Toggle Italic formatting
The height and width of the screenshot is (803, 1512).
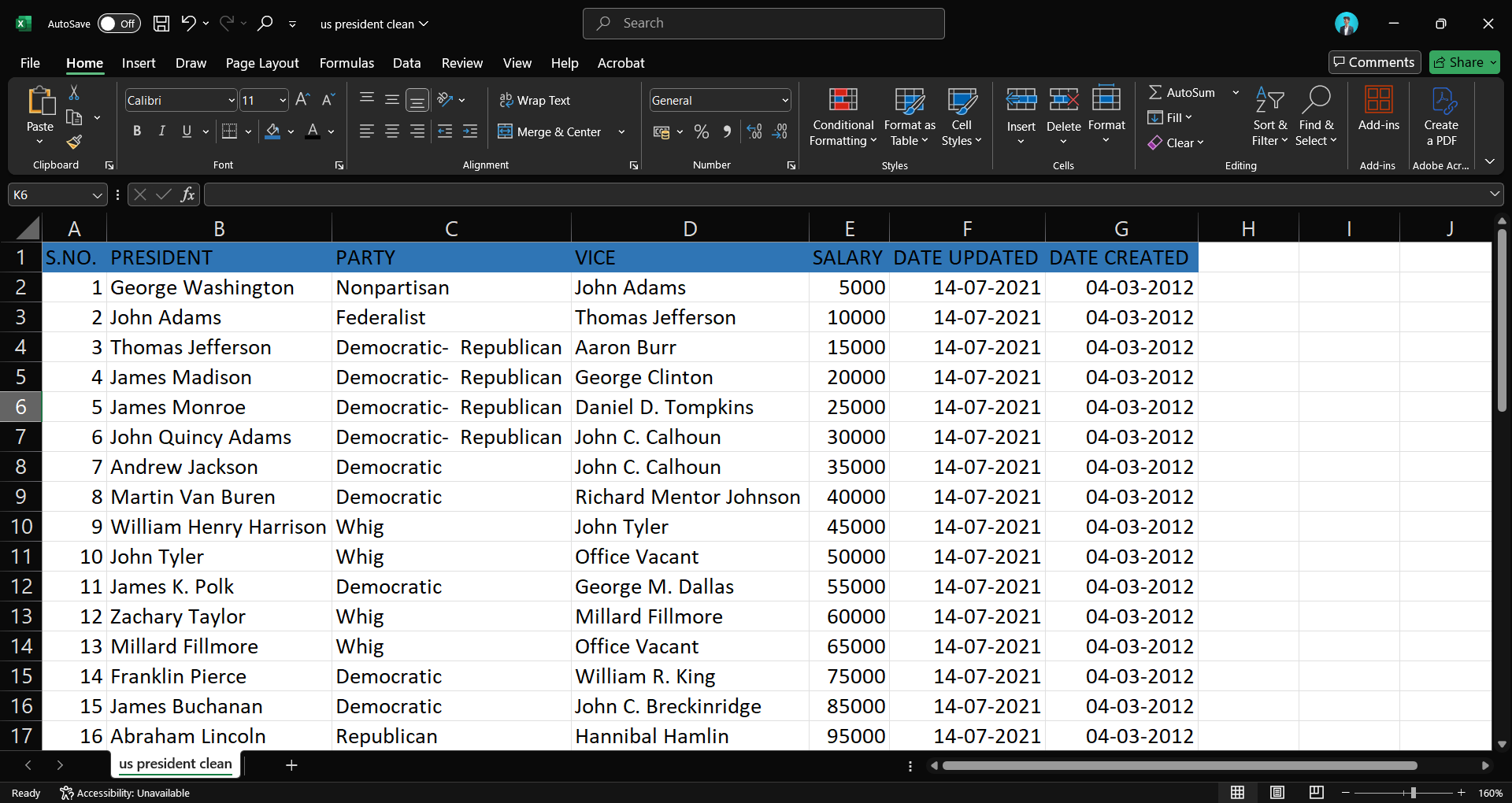(x=162, y=131)
